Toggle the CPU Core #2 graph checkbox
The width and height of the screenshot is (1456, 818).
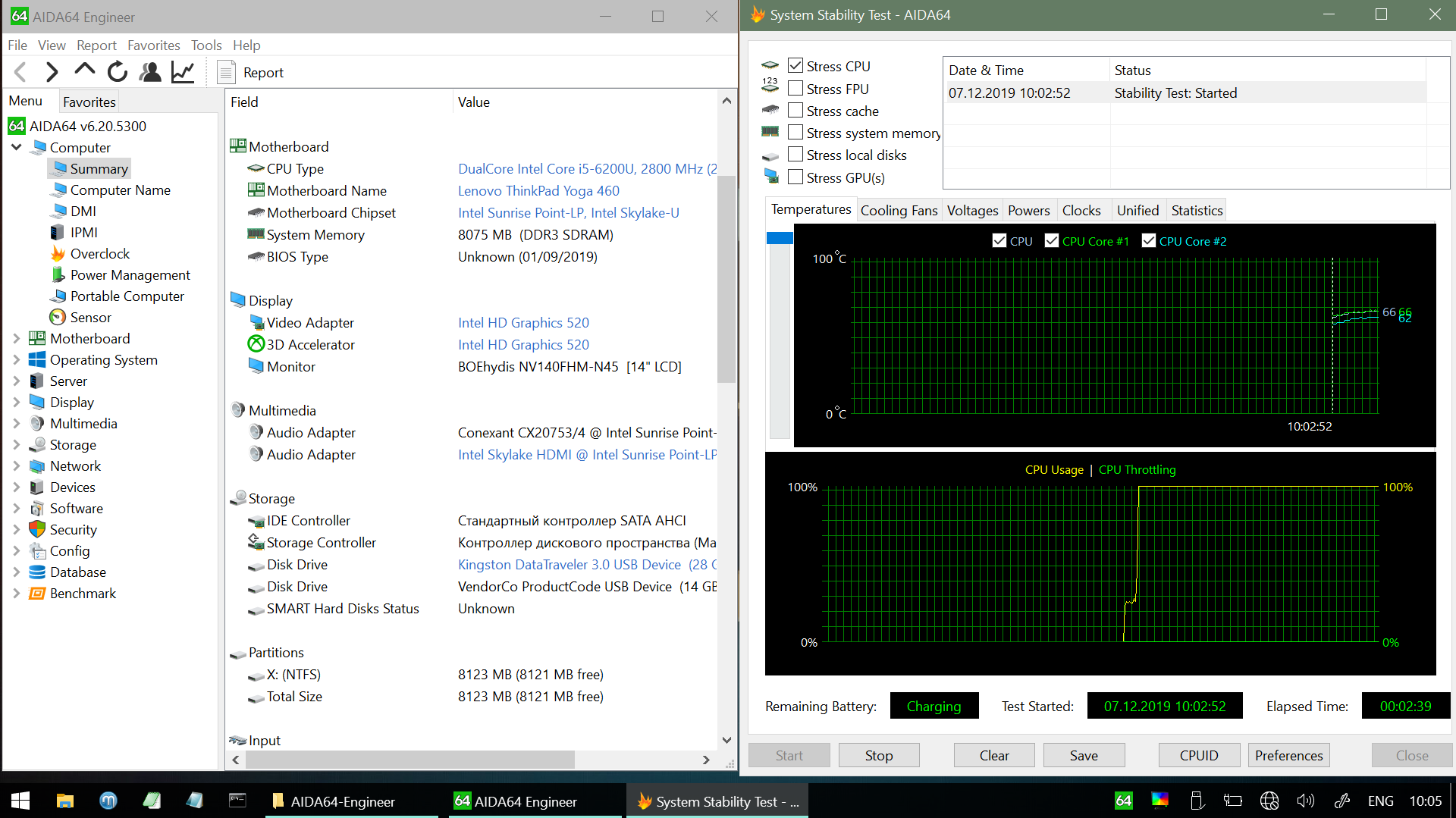[x=1149, y=241]
